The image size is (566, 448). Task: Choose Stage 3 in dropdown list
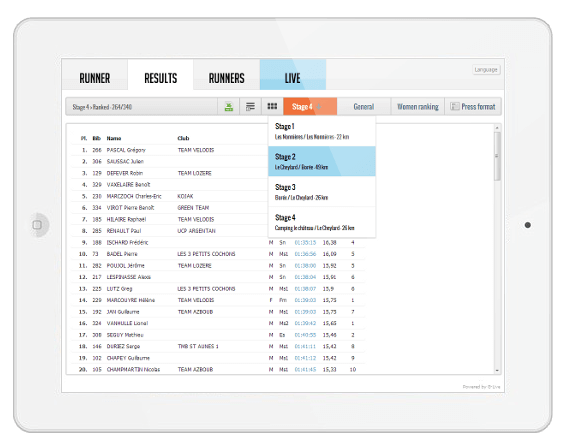[322, 192]
